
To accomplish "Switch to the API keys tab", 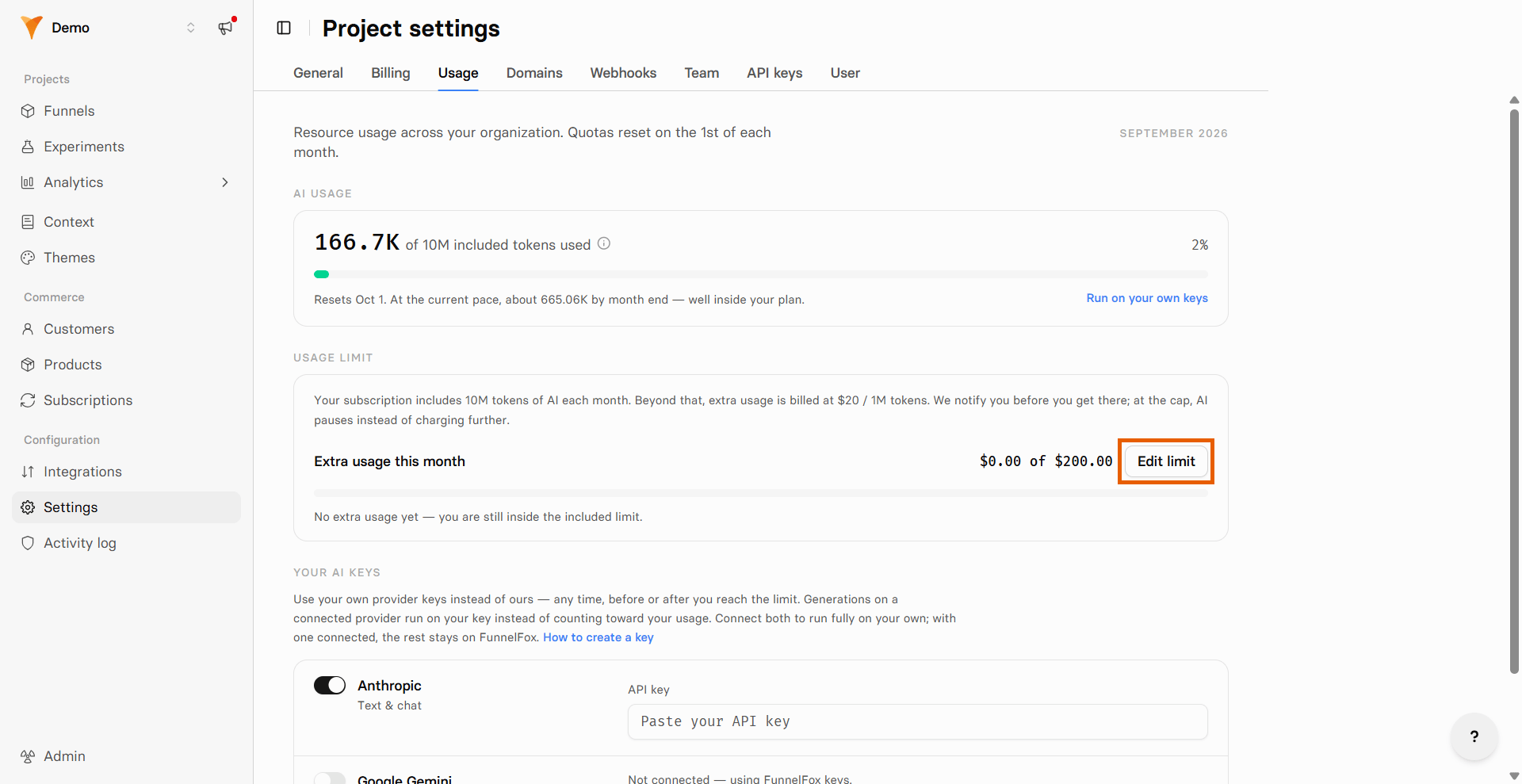I will click(774, 73).
